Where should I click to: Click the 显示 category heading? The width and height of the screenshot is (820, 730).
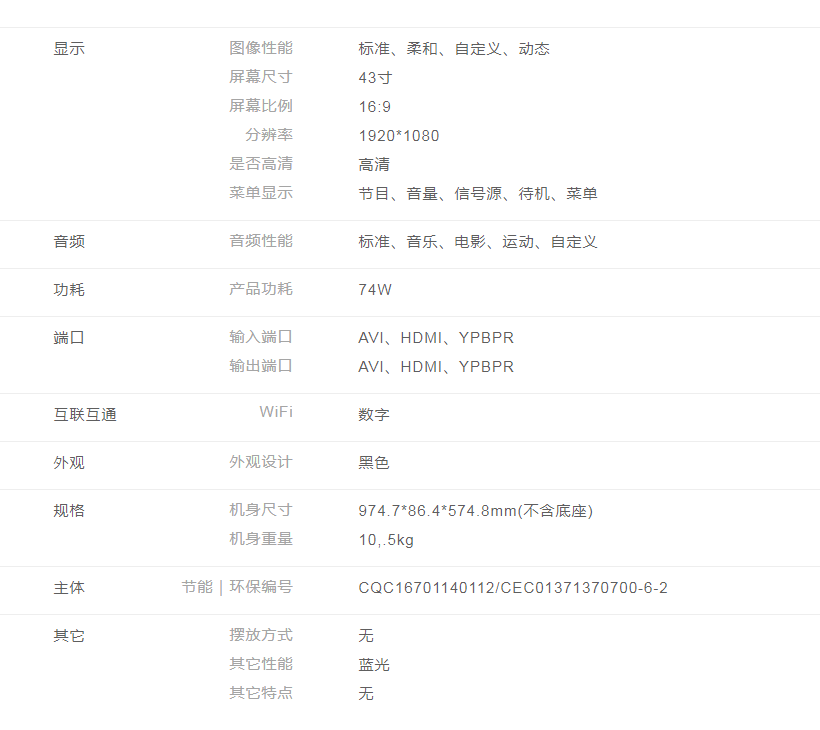tap(69, 49)
